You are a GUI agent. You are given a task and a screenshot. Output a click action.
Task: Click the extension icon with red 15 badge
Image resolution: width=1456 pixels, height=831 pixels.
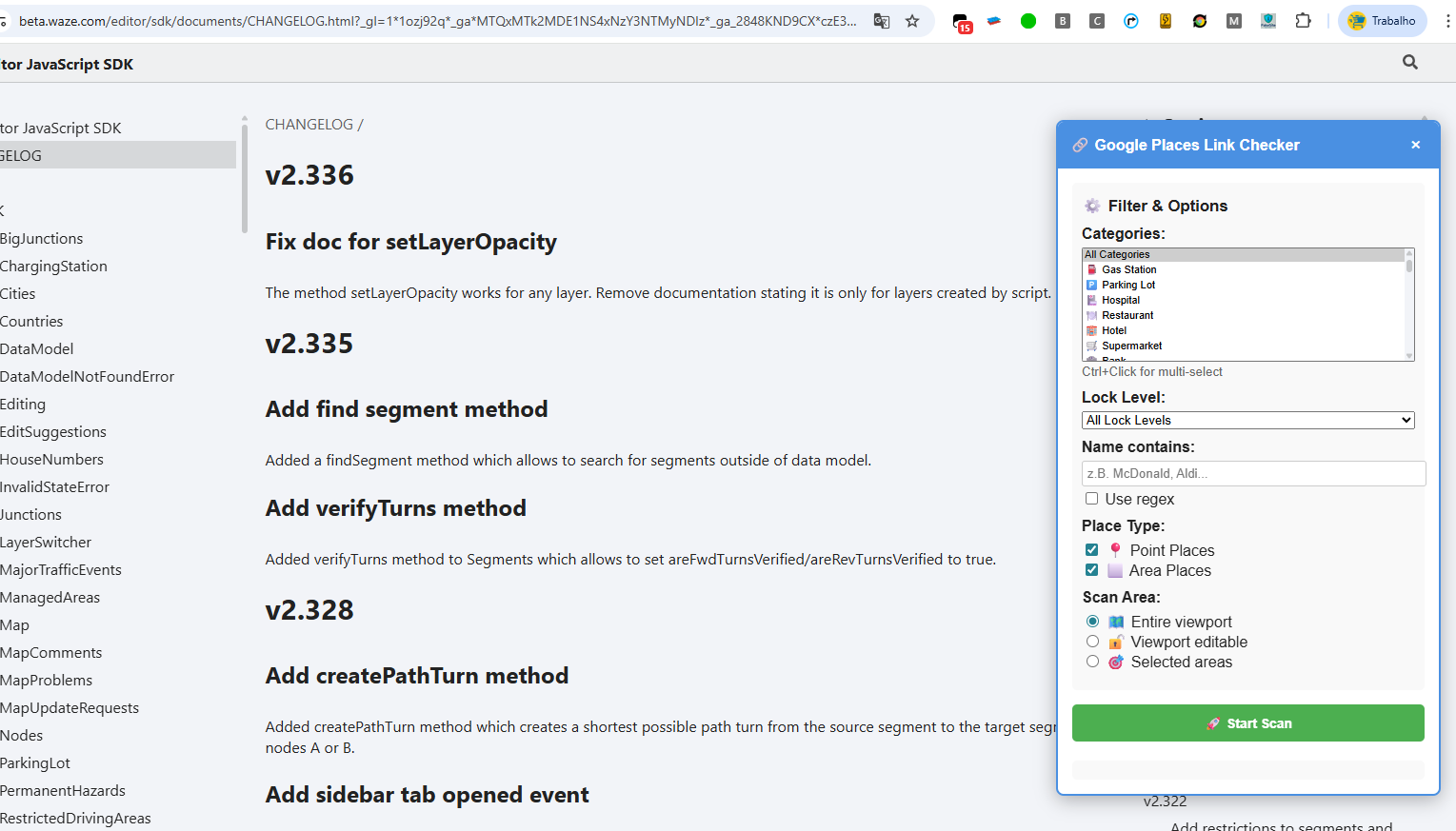pyautogui.click(x=961, y=22)
